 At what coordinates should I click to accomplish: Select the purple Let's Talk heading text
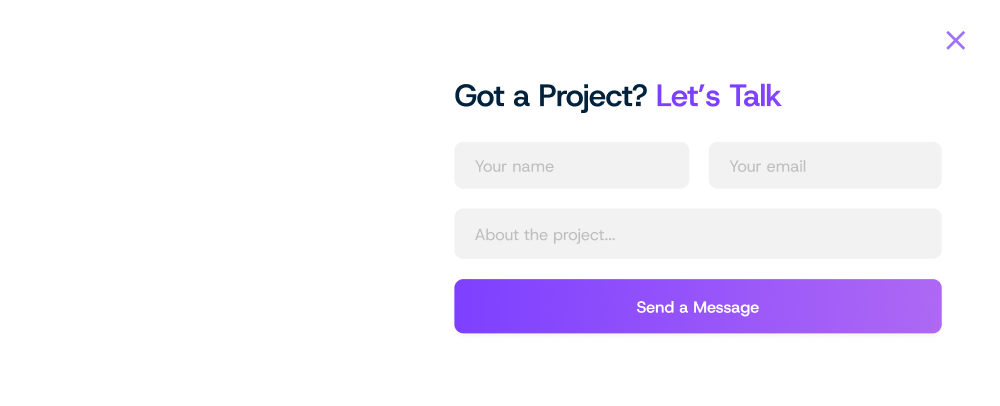coord(718,96)
